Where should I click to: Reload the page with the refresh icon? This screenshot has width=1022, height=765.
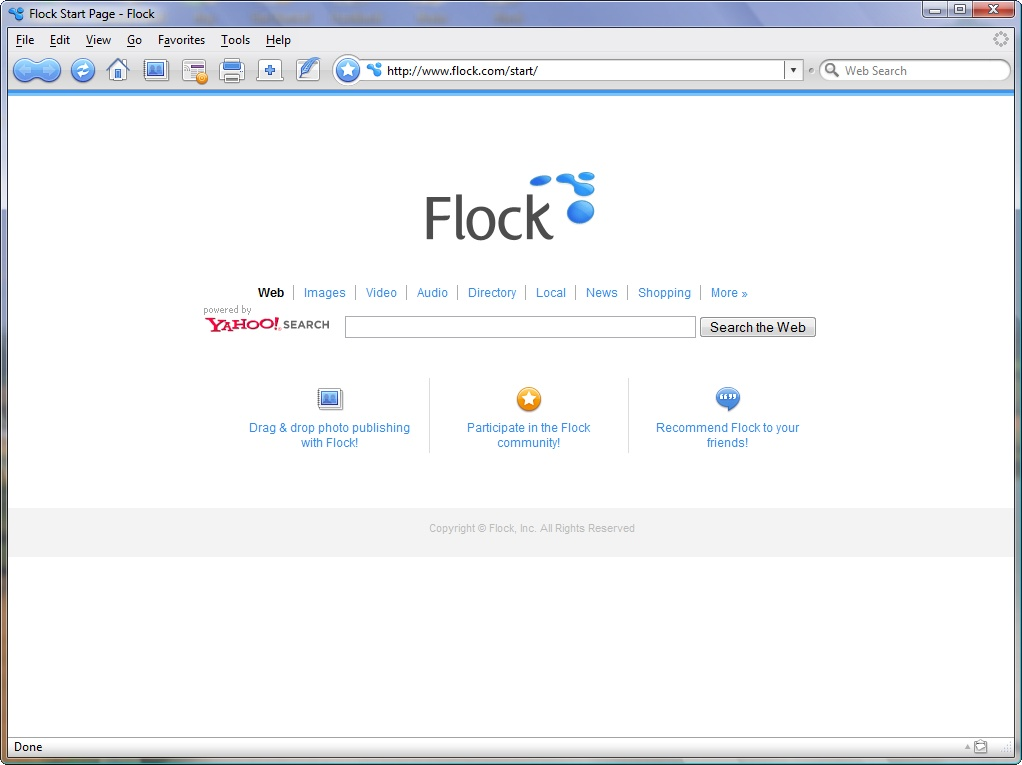pos(83,70)
